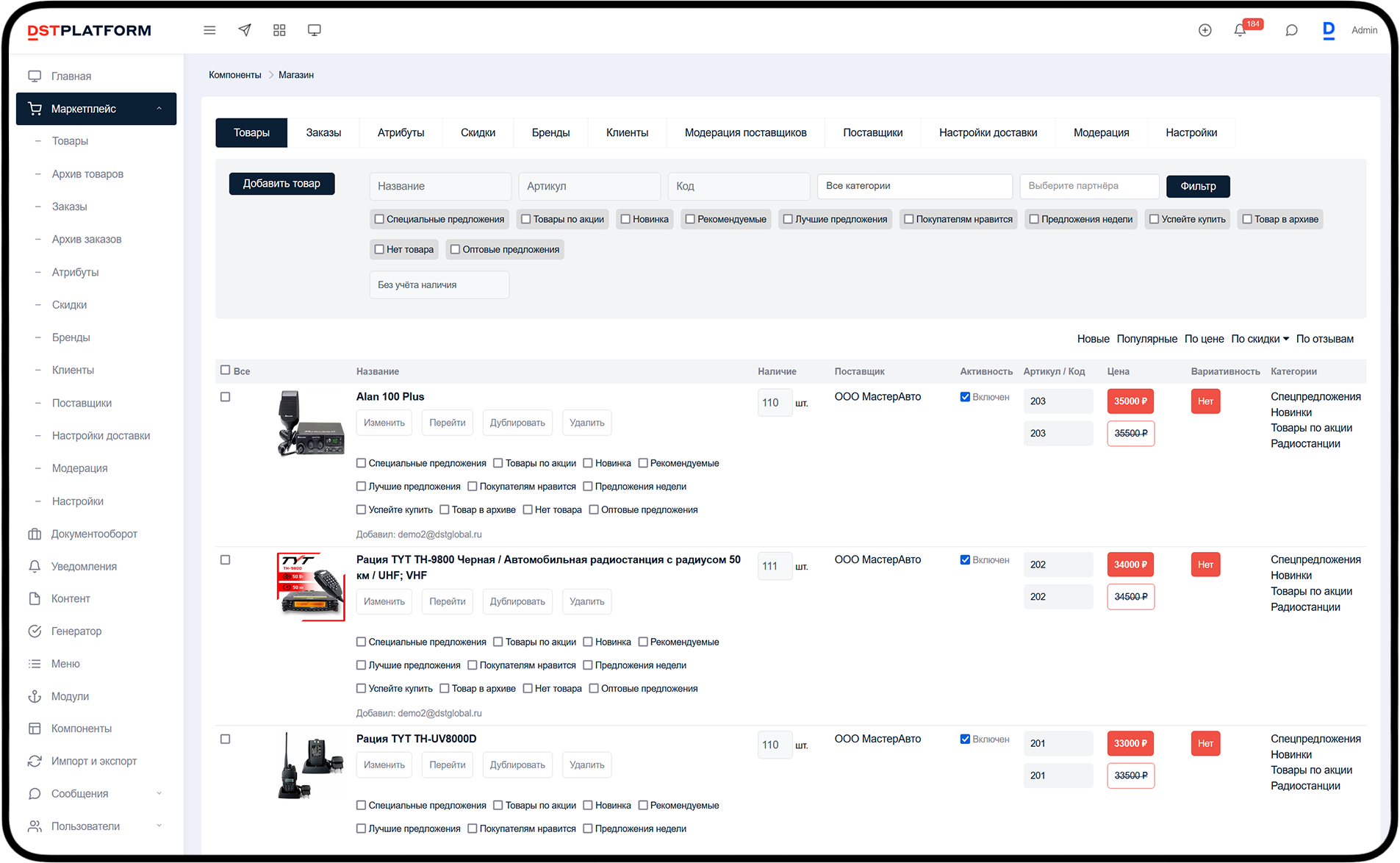The height and width of the screenshot is (863, 1400).
Task: Open the Все категории dropdown
Action: (914, 186)
